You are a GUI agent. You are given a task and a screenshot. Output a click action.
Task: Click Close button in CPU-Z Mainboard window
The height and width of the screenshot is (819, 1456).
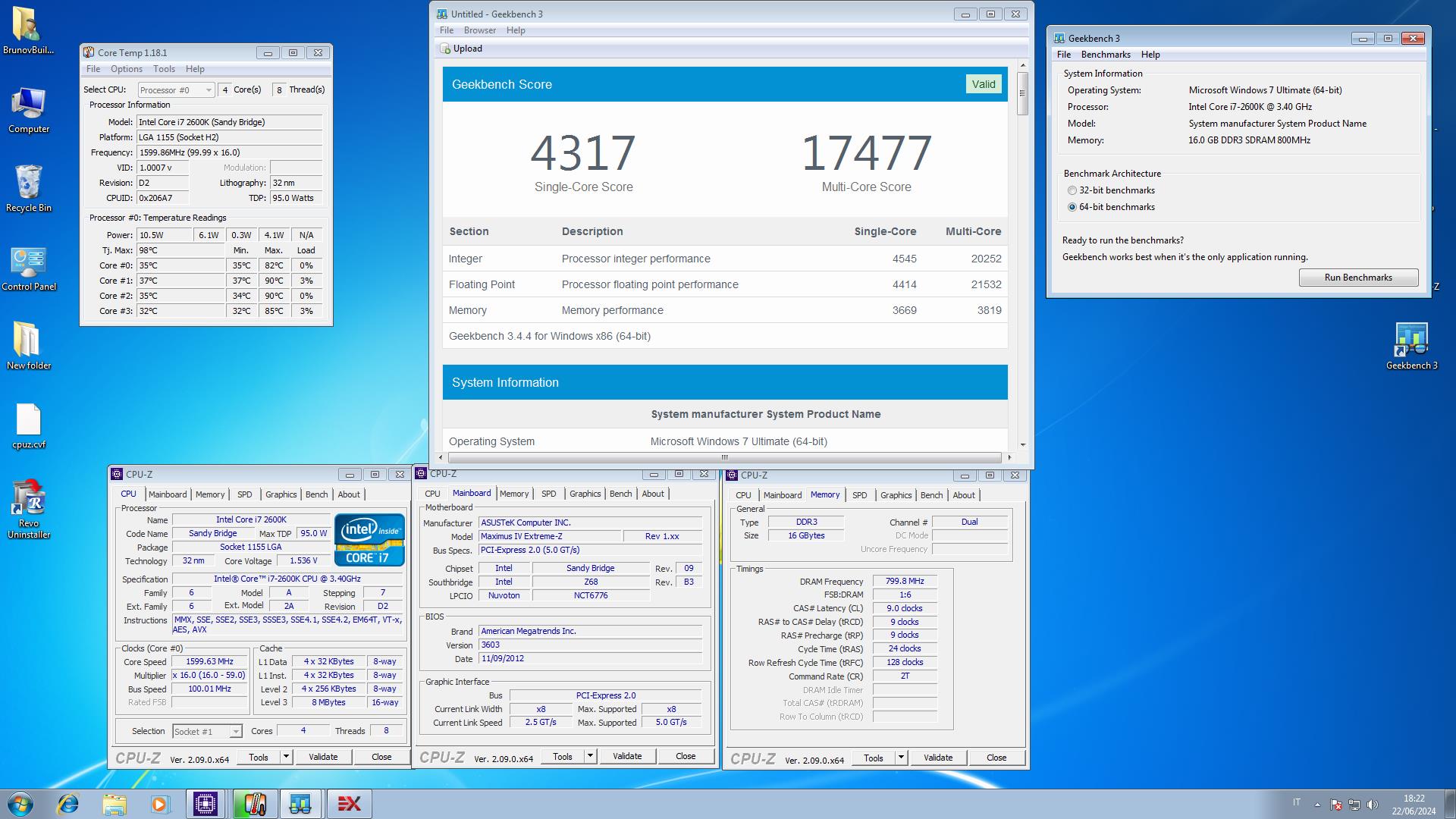pyautogui.click(x=686, y=756)
